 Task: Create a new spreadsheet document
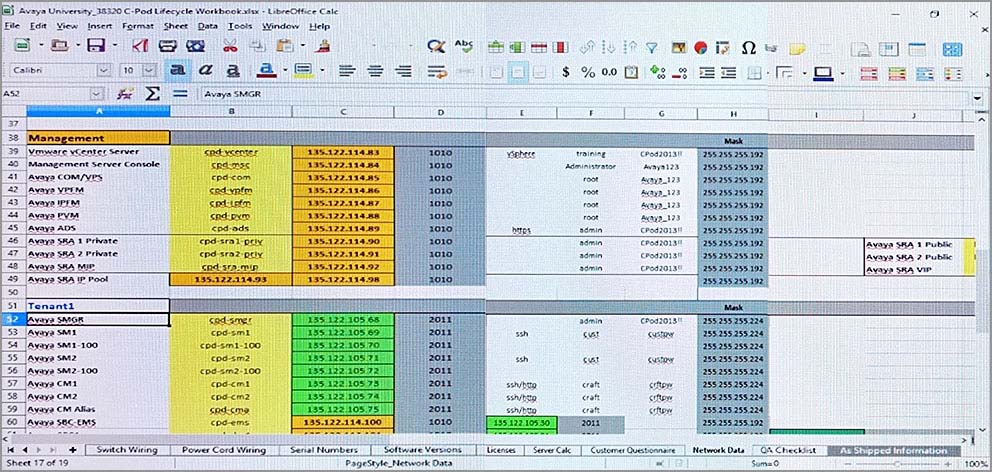(x=23, y=46)
